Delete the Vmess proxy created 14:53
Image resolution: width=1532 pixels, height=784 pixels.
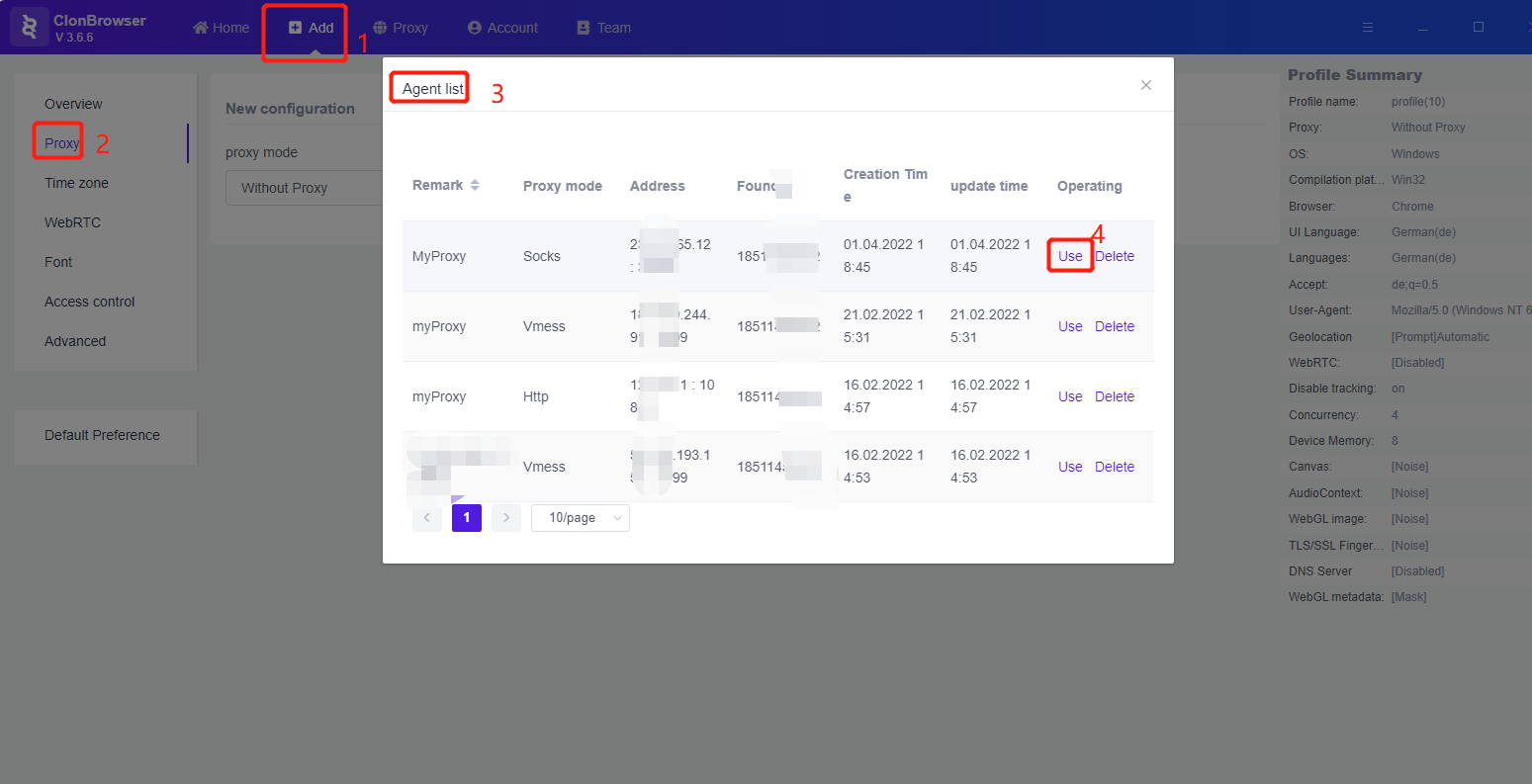[1115, 467]
